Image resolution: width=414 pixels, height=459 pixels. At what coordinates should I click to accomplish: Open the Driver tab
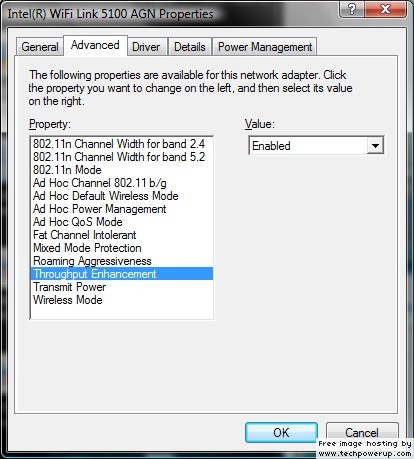[x=146, y=46]
